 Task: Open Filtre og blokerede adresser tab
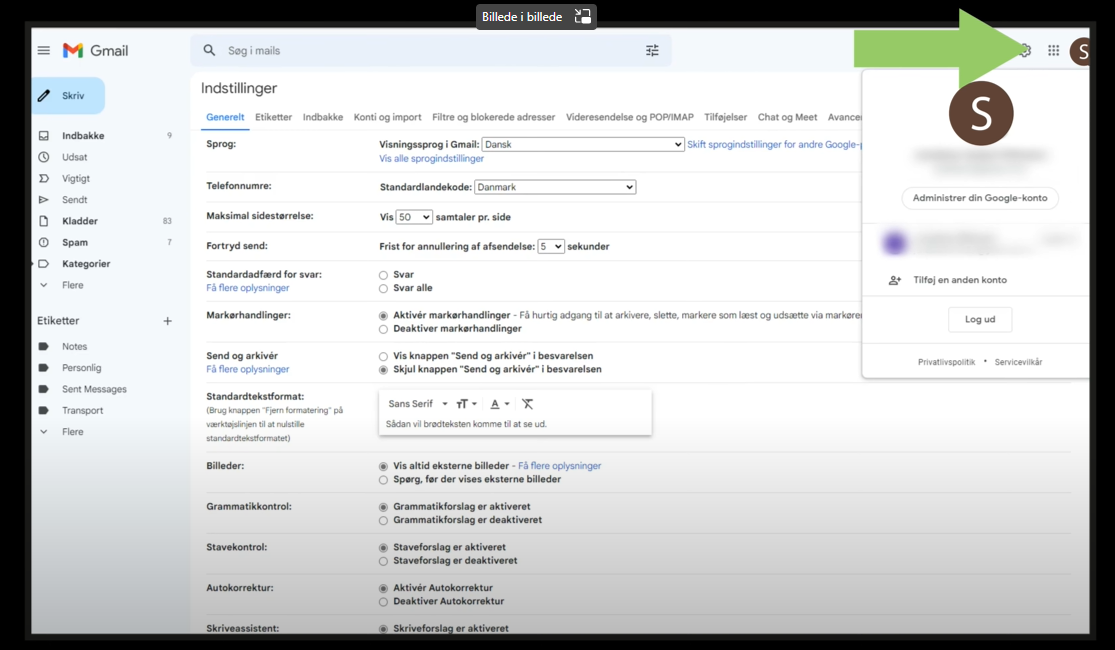click(x=494, y=117)
